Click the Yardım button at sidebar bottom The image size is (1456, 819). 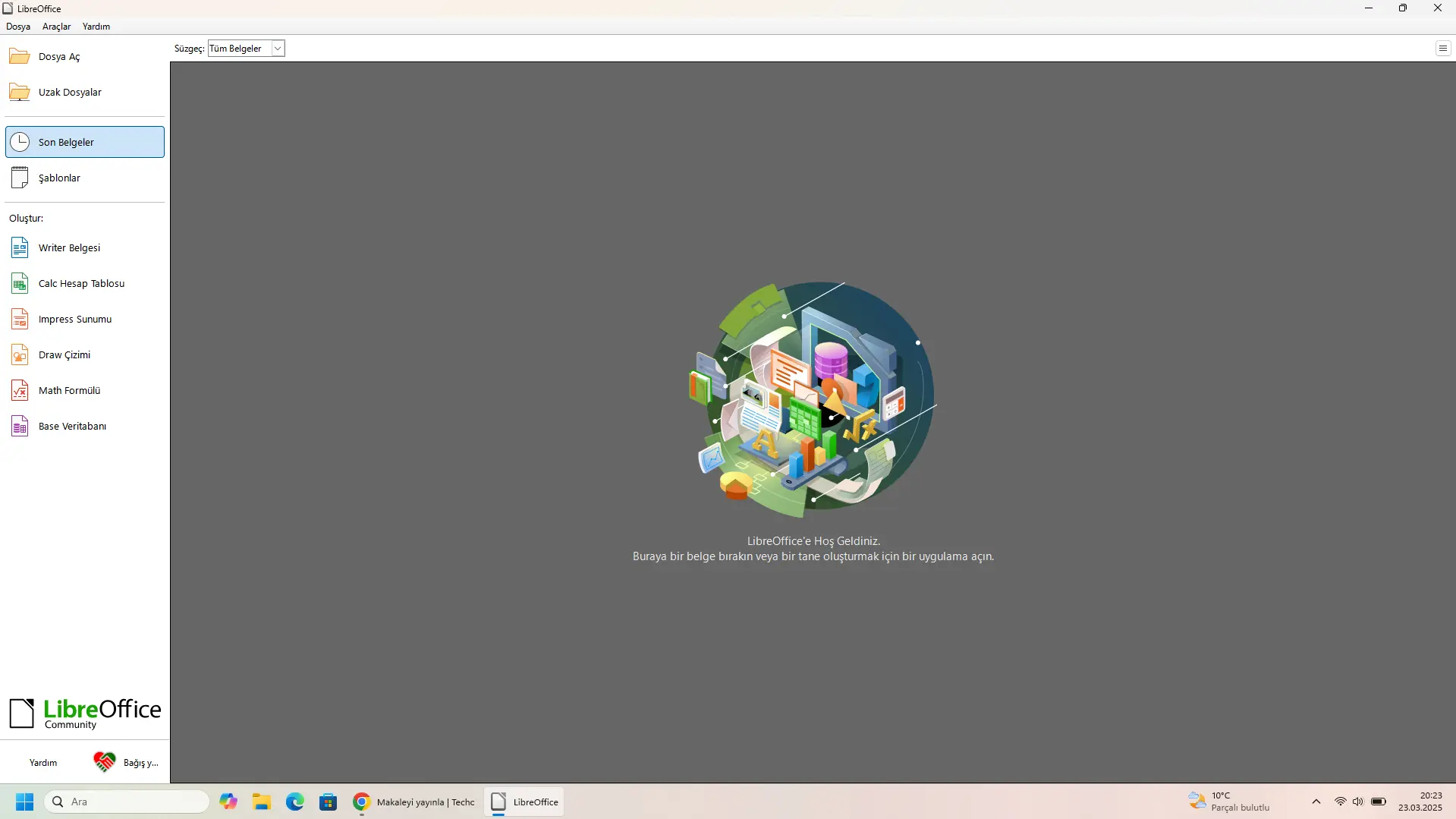click(x=43, y=763)
